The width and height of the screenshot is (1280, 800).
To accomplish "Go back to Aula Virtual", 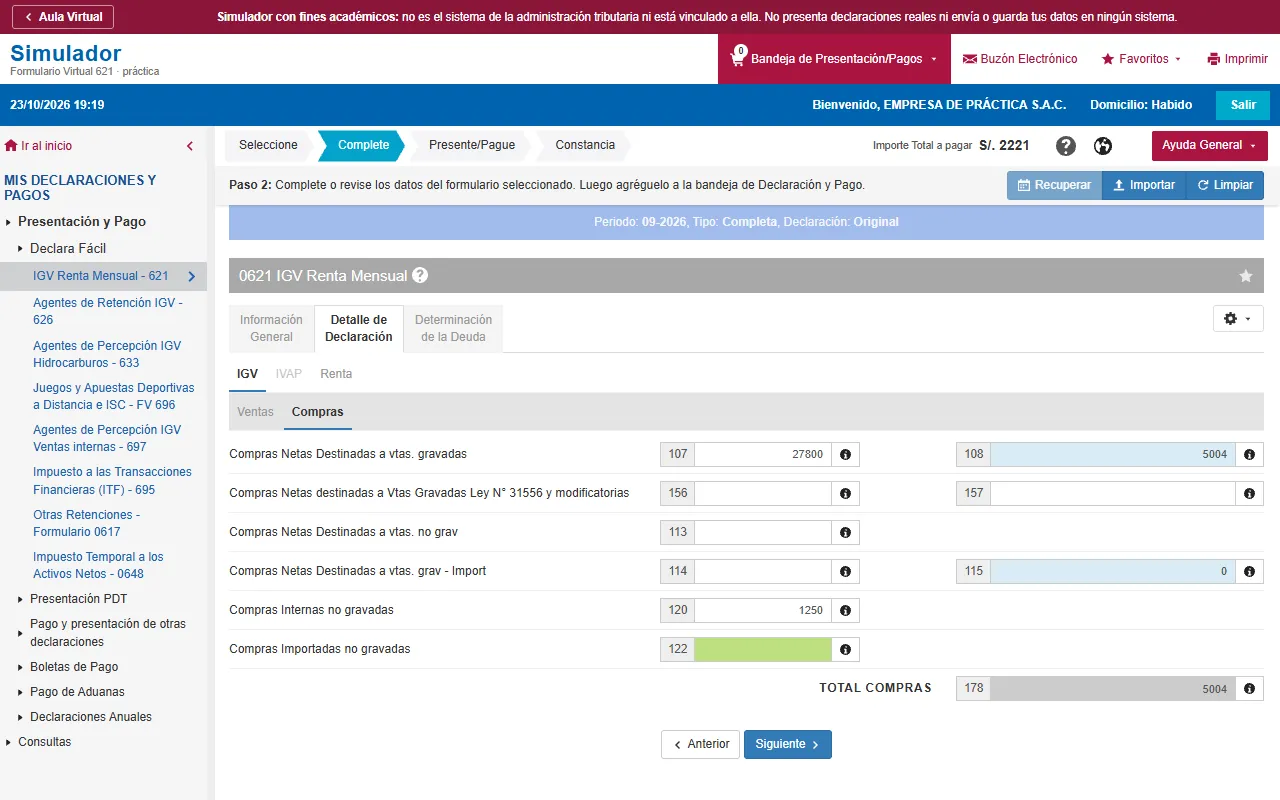I will 63,17.
